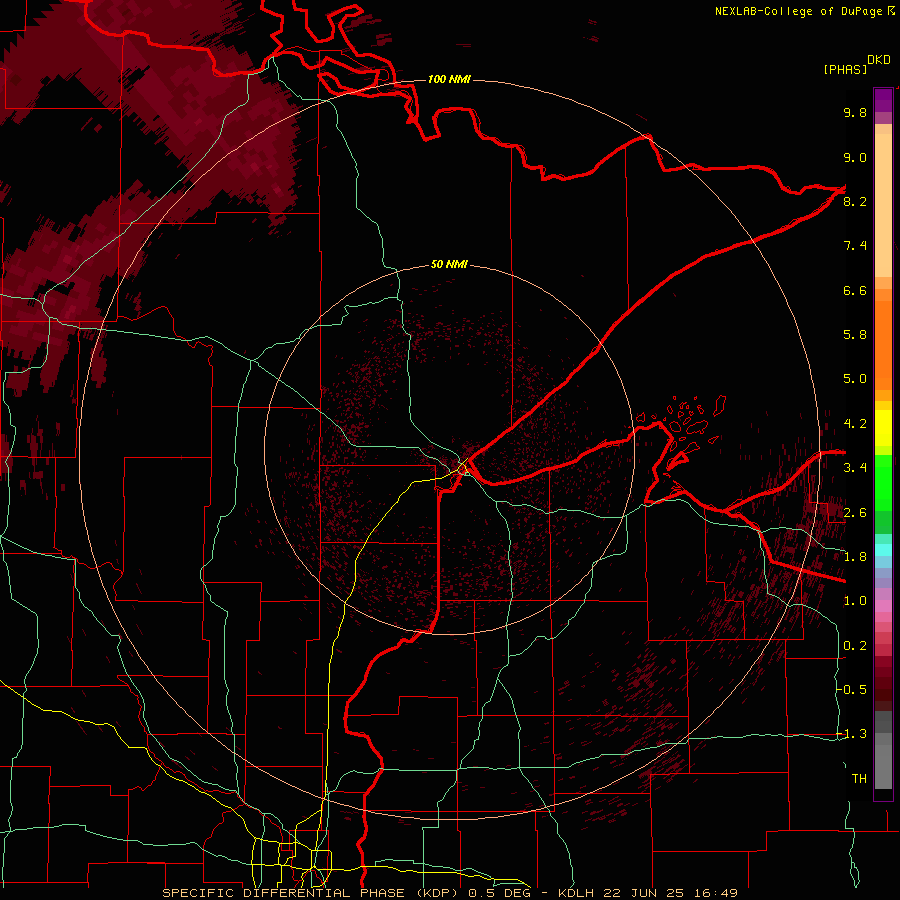This screenshot has height=900, width=900.
Task: Click the [PHAS] legend heading
Action: point(845,70)
